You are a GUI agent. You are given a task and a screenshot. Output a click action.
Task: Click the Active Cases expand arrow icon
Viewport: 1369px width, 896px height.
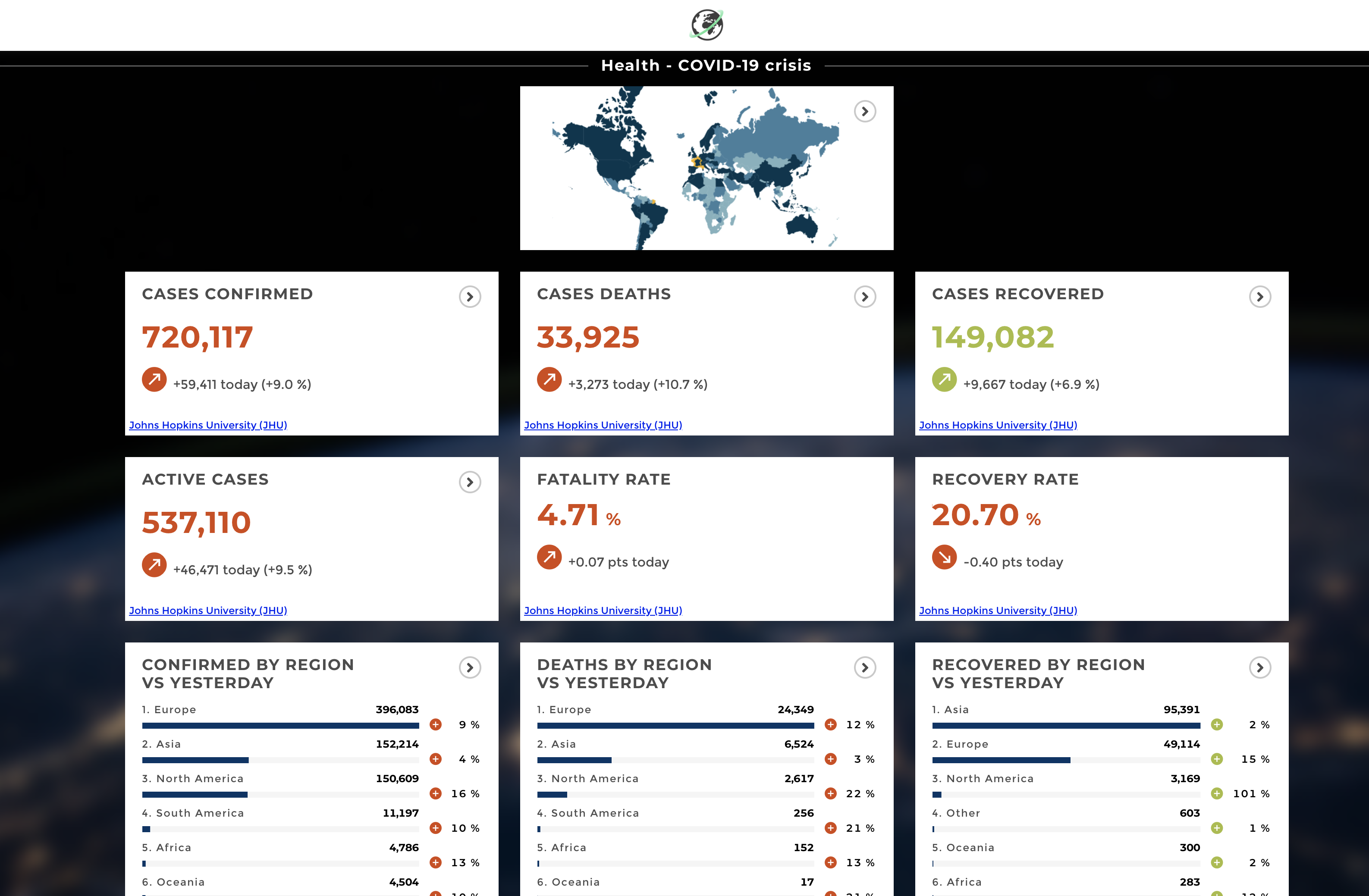click(471, 482)
